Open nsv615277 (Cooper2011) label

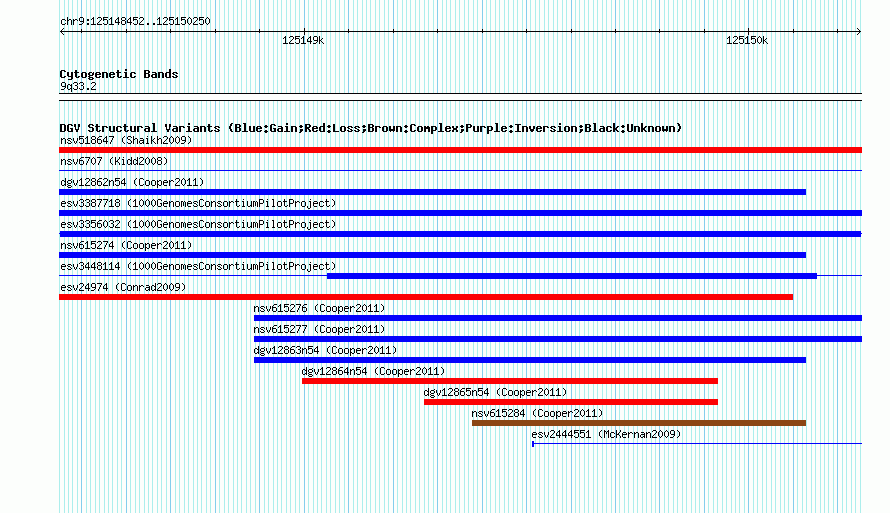(x=319, y=329)
